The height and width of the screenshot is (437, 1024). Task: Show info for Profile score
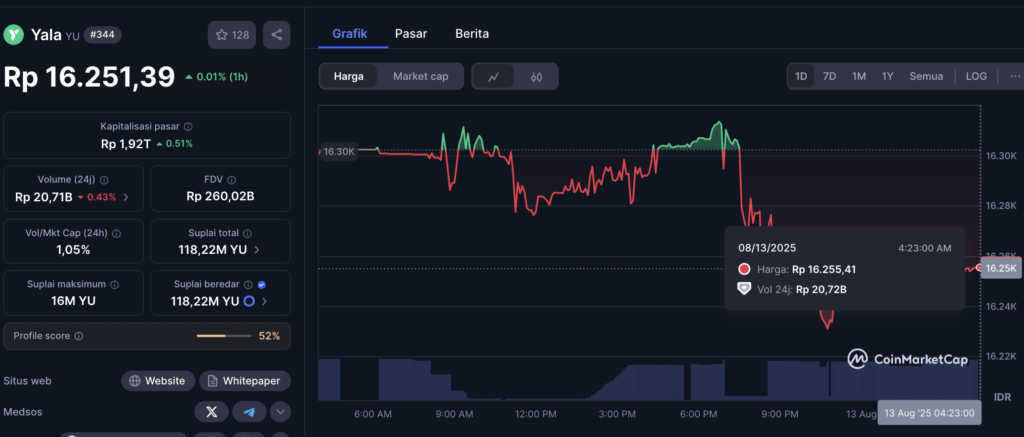pyautogui.click(x=78, y=336)
